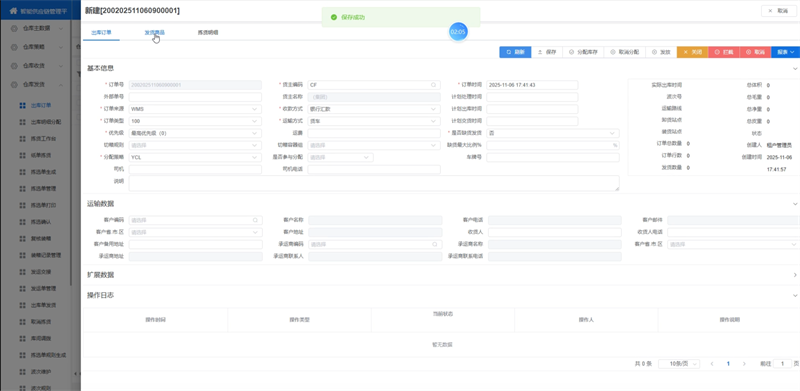The image size is (800, 391).
Task: Switch to the 发货商品 tab
Action: (x=155, y=32)
